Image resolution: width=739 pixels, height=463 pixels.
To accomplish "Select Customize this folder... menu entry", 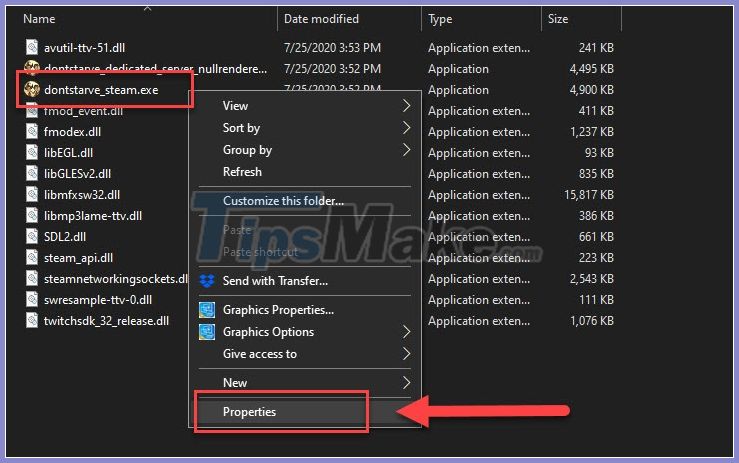I will click(x=304, y=200).
